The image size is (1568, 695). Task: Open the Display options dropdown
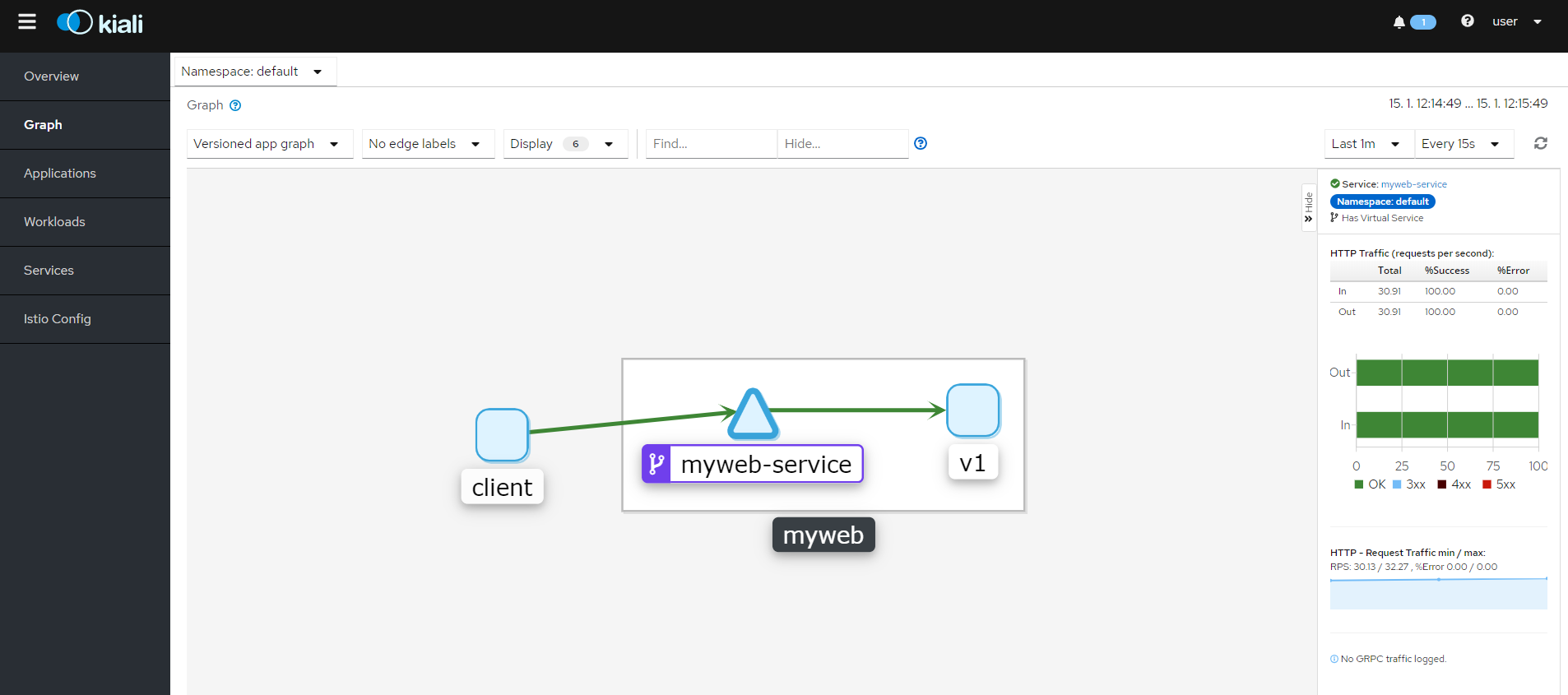[565, 144]
